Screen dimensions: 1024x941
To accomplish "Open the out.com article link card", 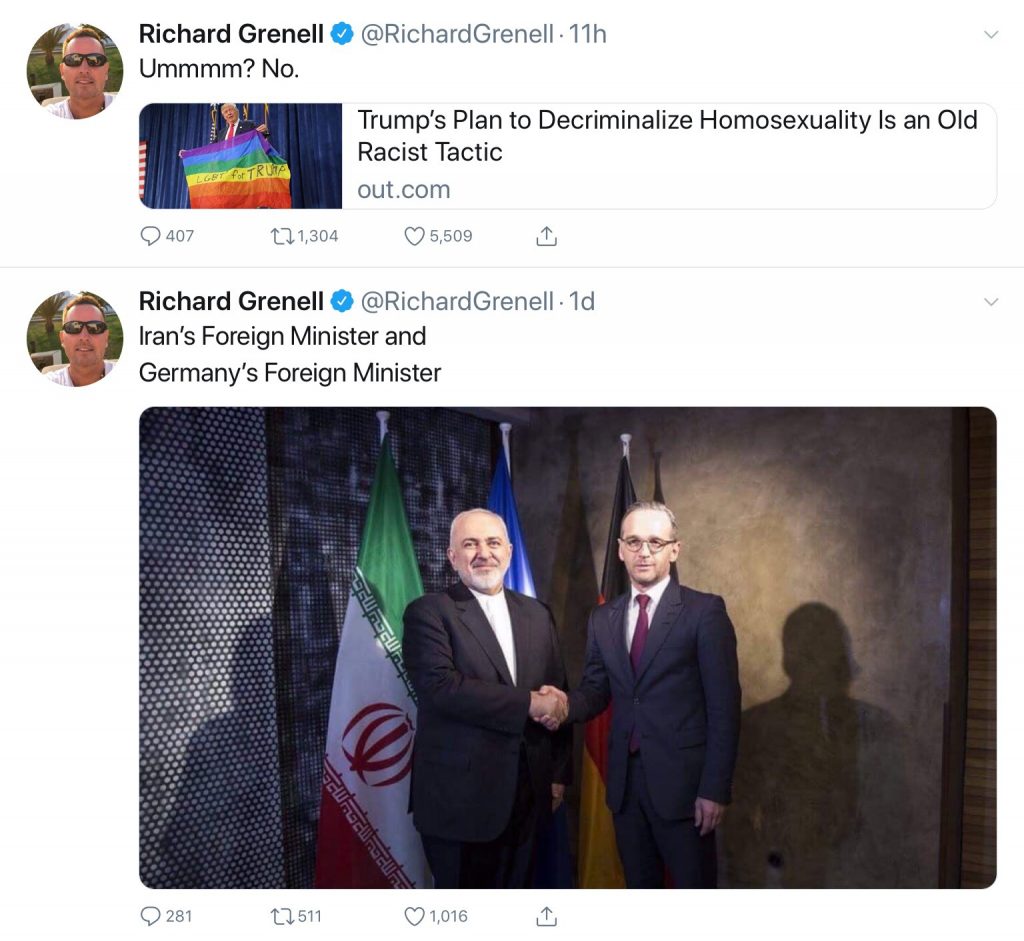I will click(x=568, y=156).
